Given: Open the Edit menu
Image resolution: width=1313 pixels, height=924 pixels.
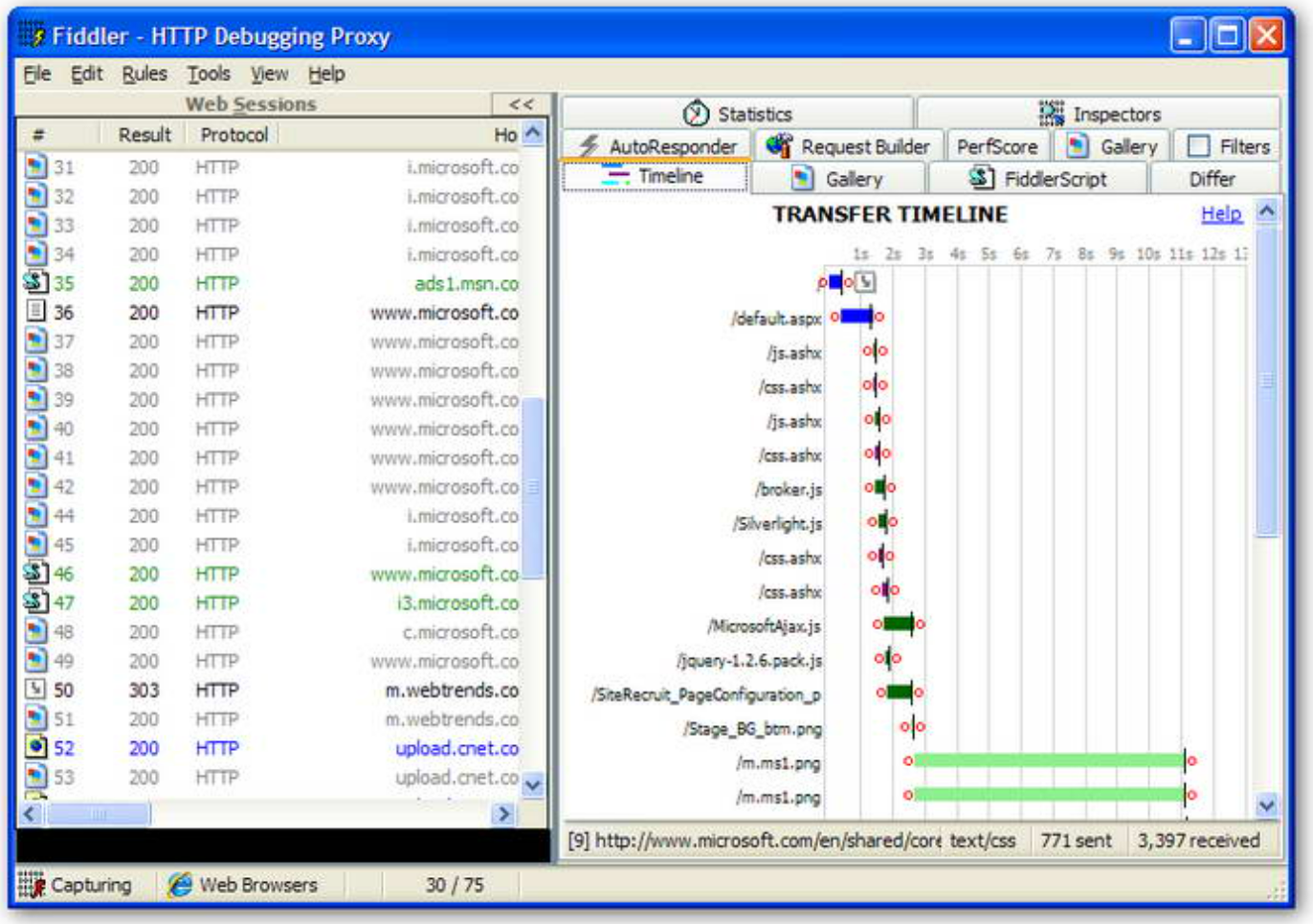Looking at the screenshot, I should 86,74.
